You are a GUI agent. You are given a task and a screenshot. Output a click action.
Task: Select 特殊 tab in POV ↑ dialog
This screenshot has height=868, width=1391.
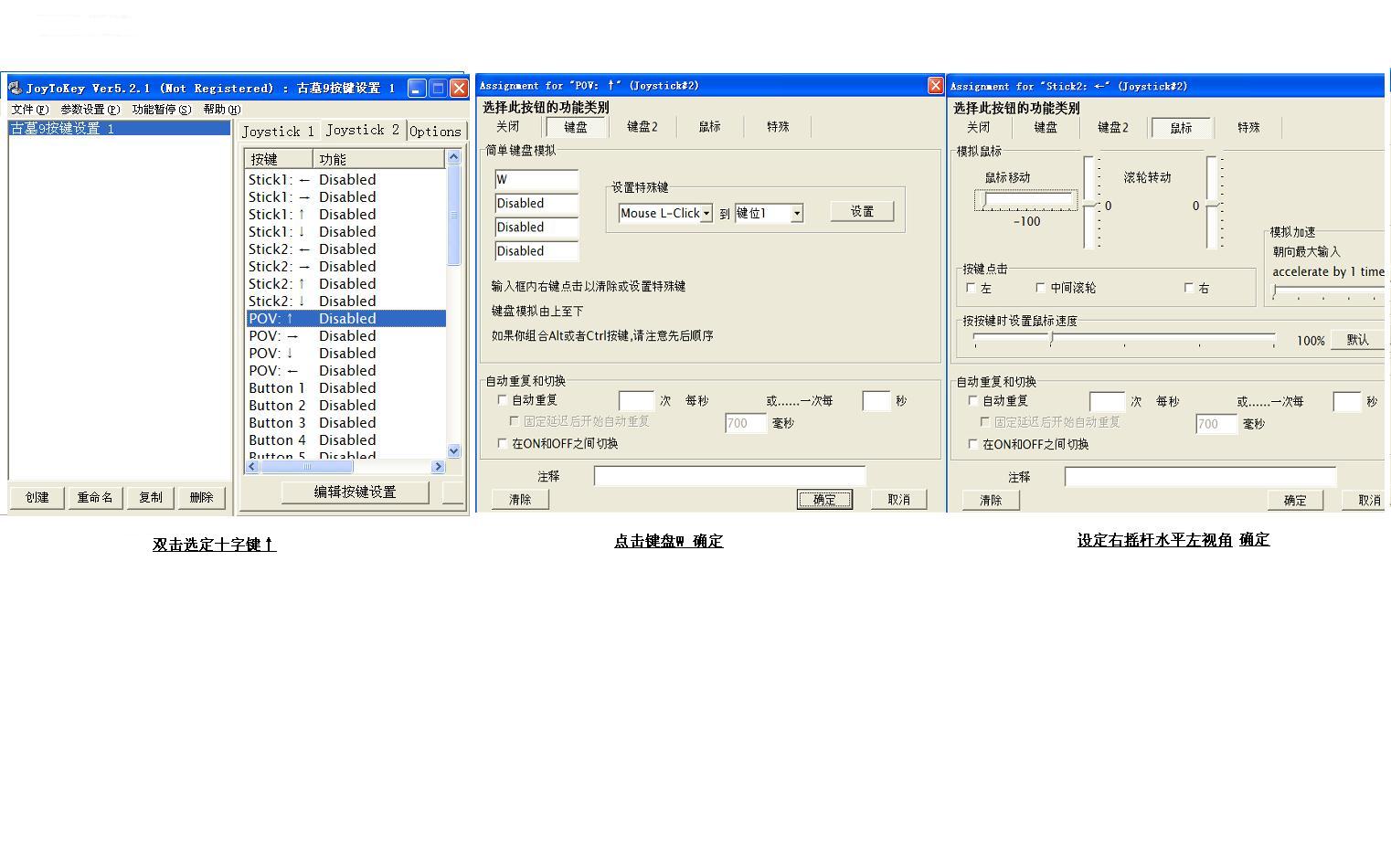click(x=778, y=127)
